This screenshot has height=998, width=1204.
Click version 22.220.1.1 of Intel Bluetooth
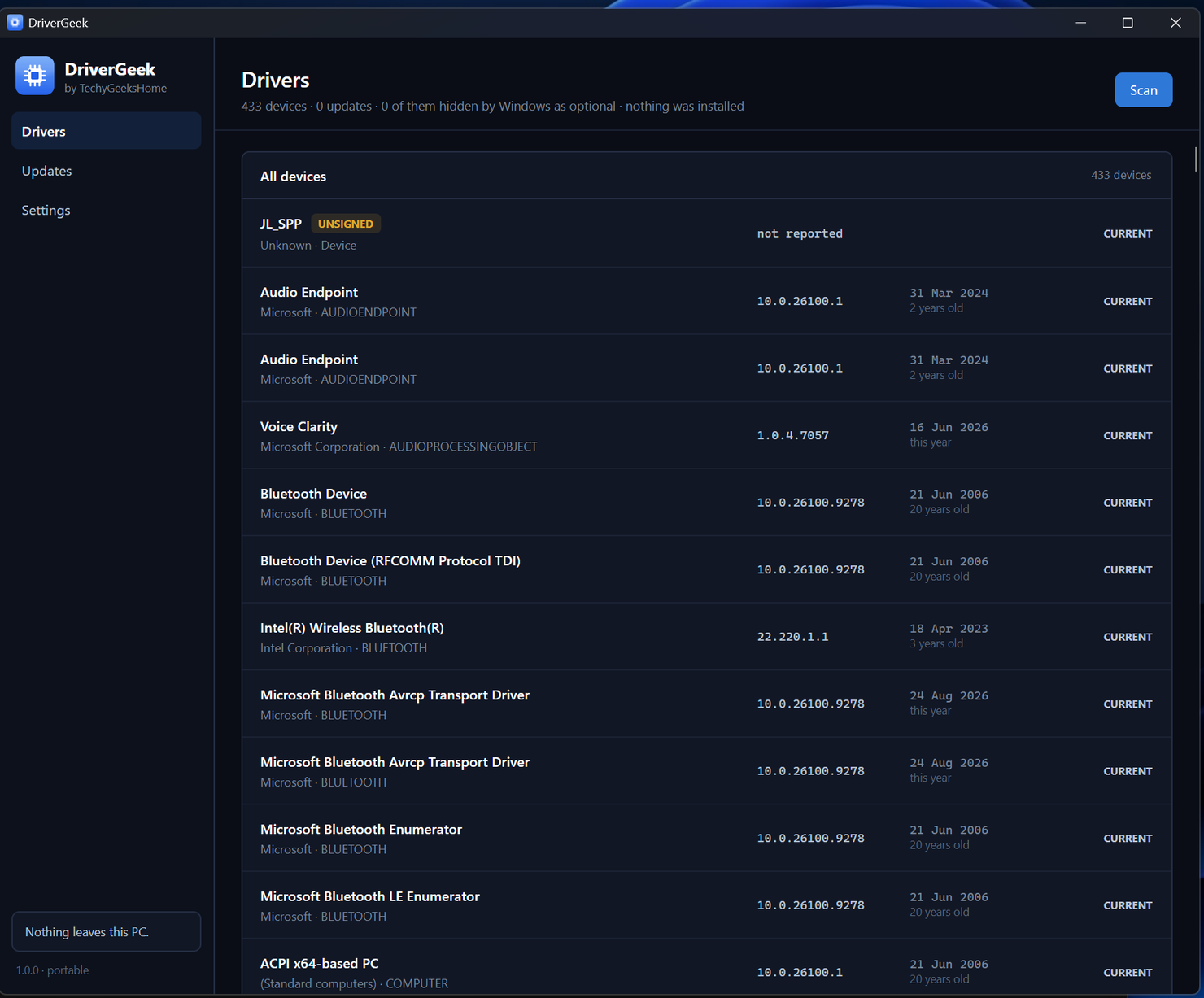coord(793,637)
